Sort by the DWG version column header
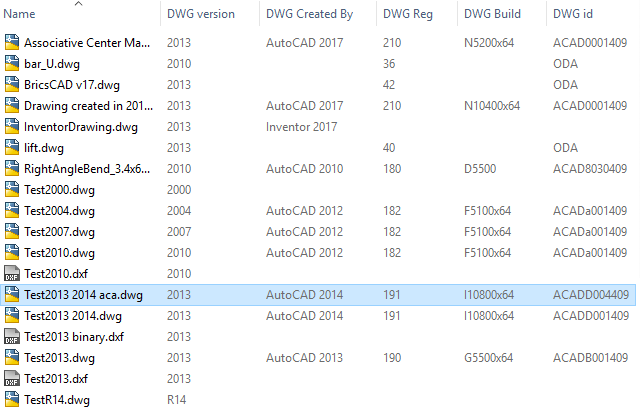This screenshot has height=410, width=640. [x=201, y=15]
